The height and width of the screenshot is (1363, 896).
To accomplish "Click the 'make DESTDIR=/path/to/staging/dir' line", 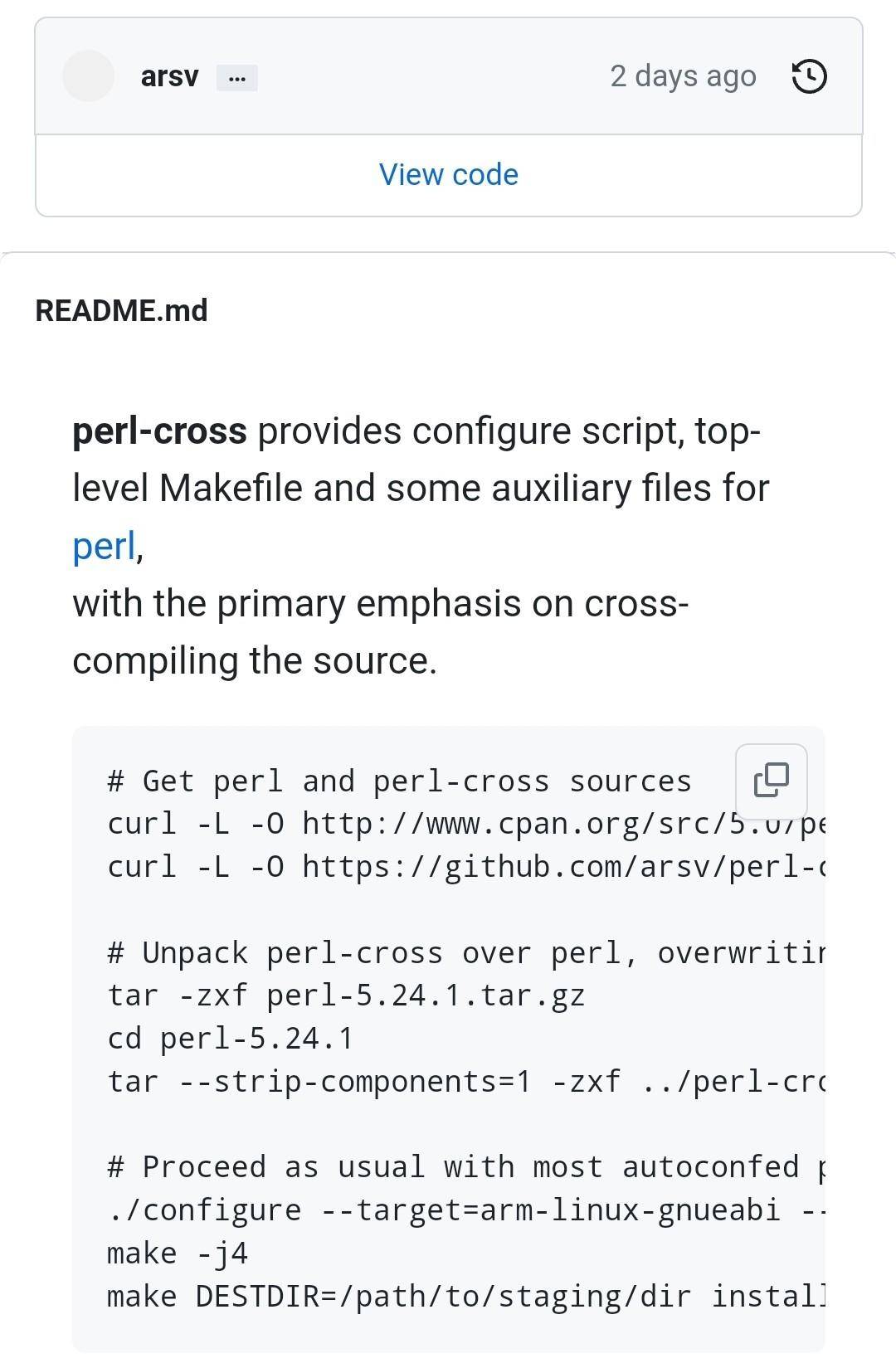I will click(465, 1297).
